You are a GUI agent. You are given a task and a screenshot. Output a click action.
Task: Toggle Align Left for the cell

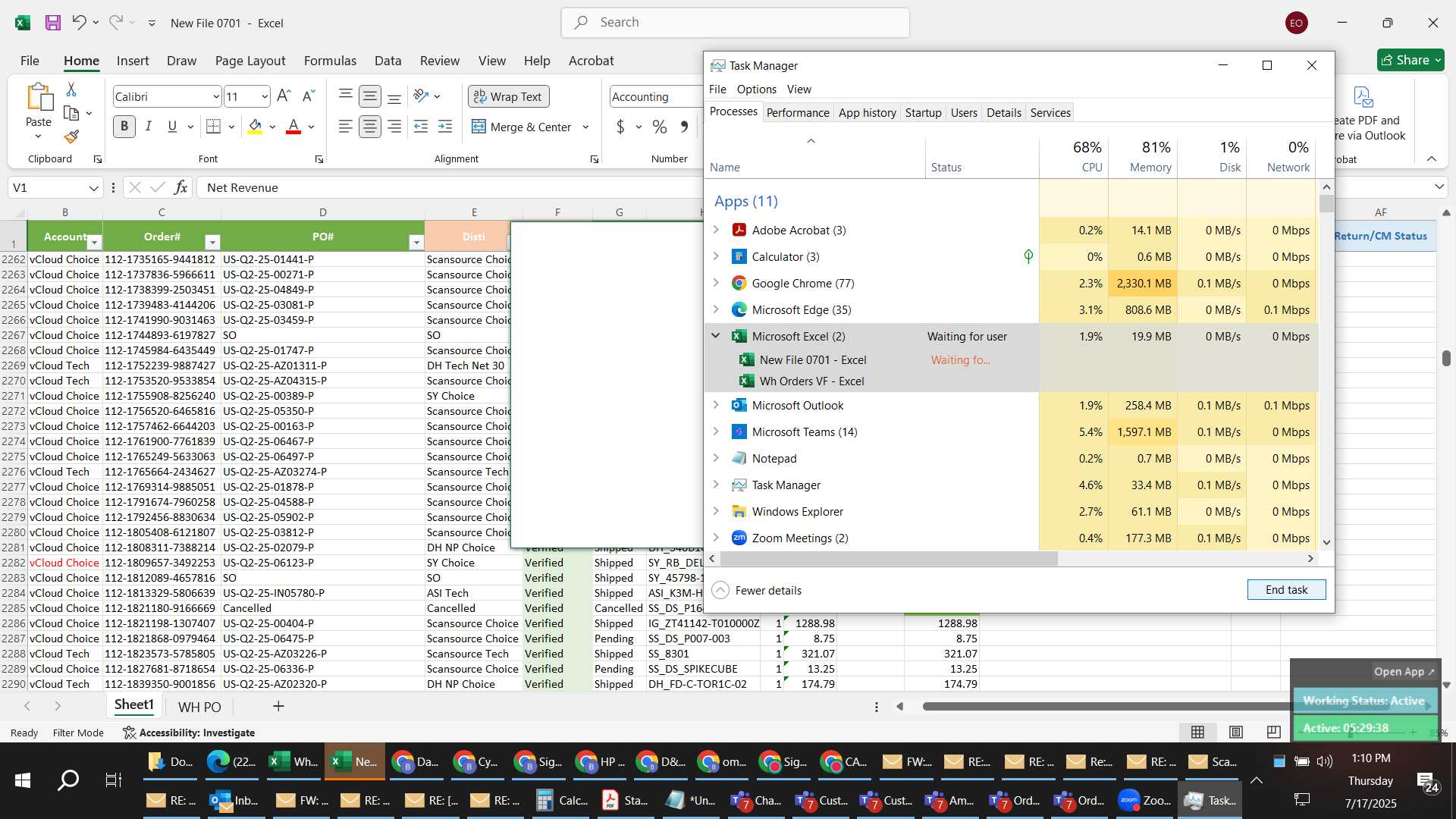346,127
